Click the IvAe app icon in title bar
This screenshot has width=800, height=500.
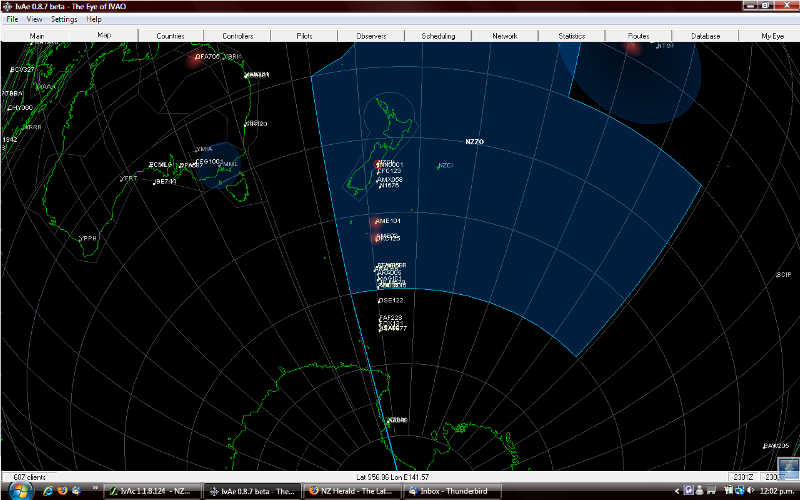coord(7,6)
